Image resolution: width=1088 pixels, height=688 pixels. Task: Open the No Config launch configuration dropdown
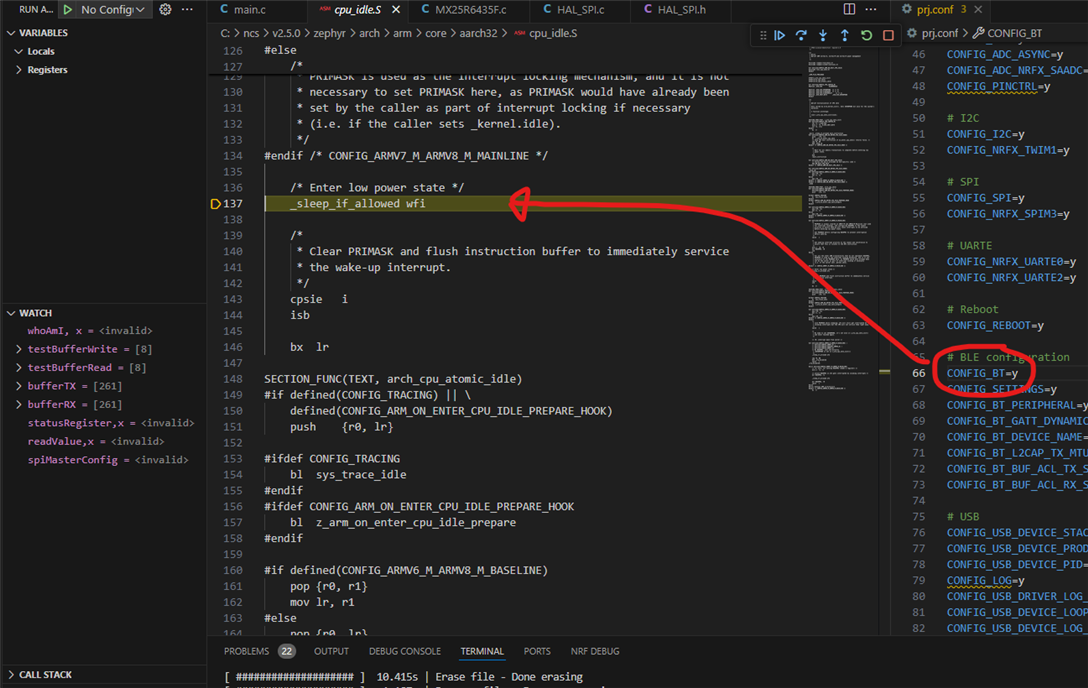tap(112, 10)
